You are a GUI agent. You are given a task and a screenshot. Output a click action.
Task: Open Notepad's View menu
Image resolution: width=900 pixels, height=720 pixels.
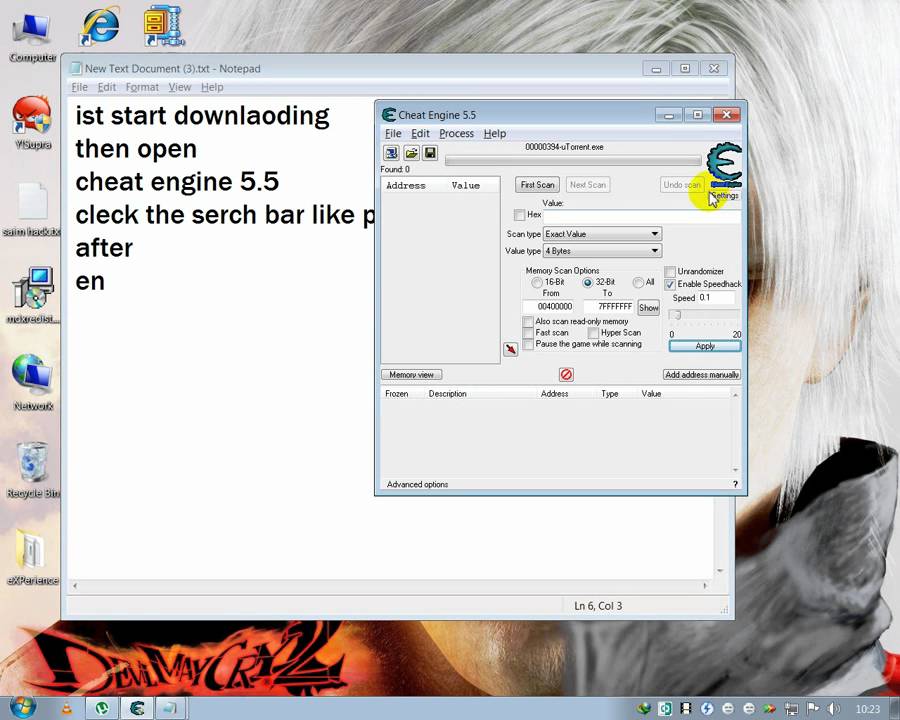[x=179, y=87]
